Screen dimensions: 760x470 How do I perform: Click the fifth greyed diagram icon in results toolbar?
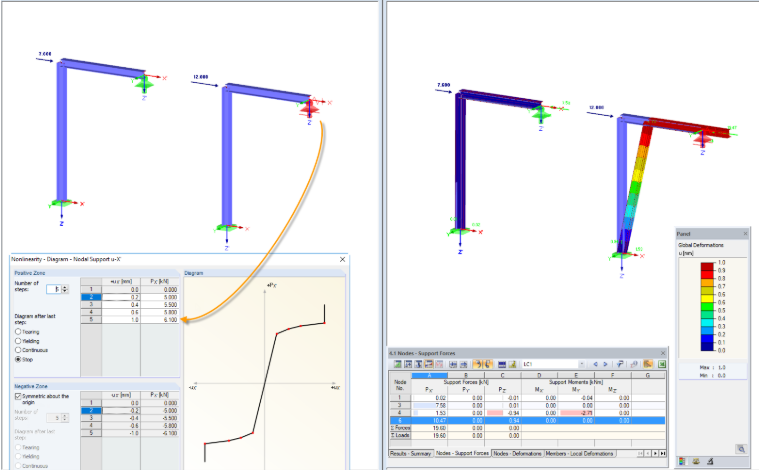(439, 364)
